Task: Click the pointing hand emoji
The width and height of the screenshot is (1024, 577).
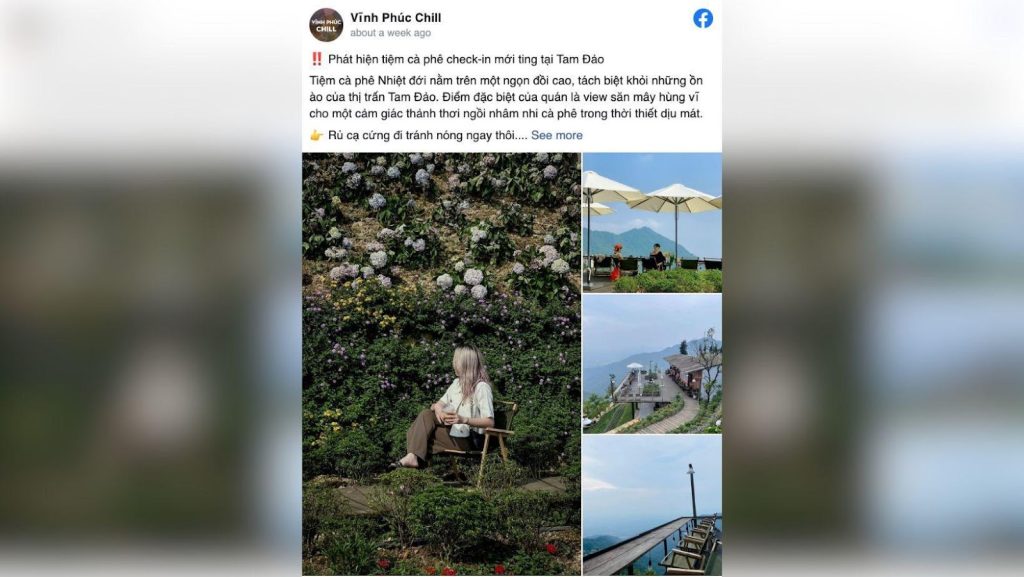Action: pos(316,135)
